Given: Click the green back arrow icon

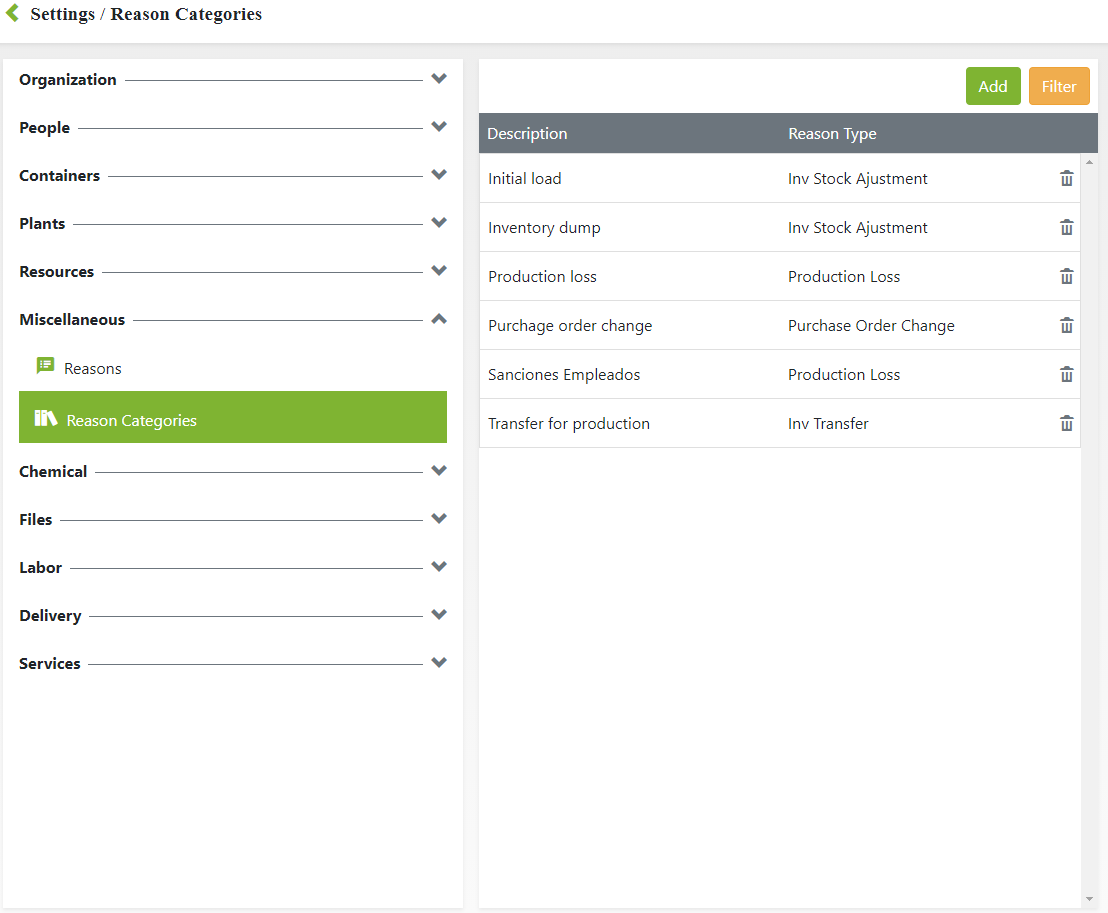Looking at the screenshot, I should [x=12, y=13].
